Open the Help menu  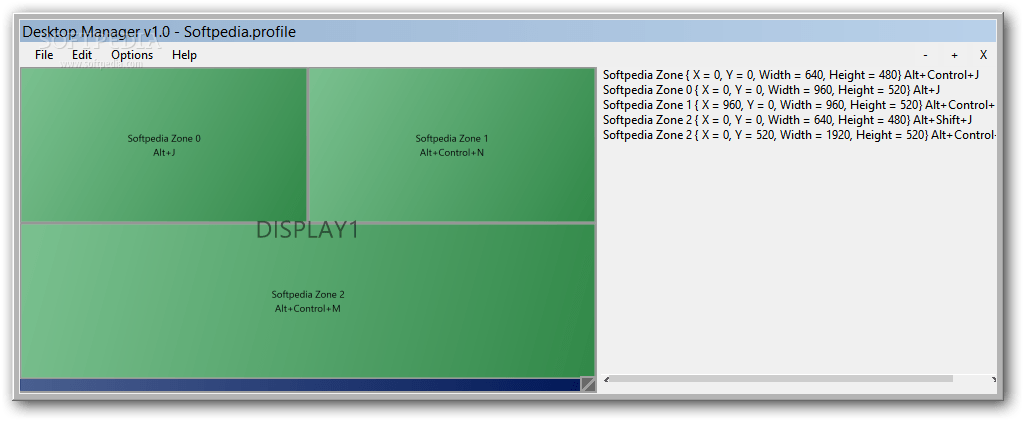184,55
